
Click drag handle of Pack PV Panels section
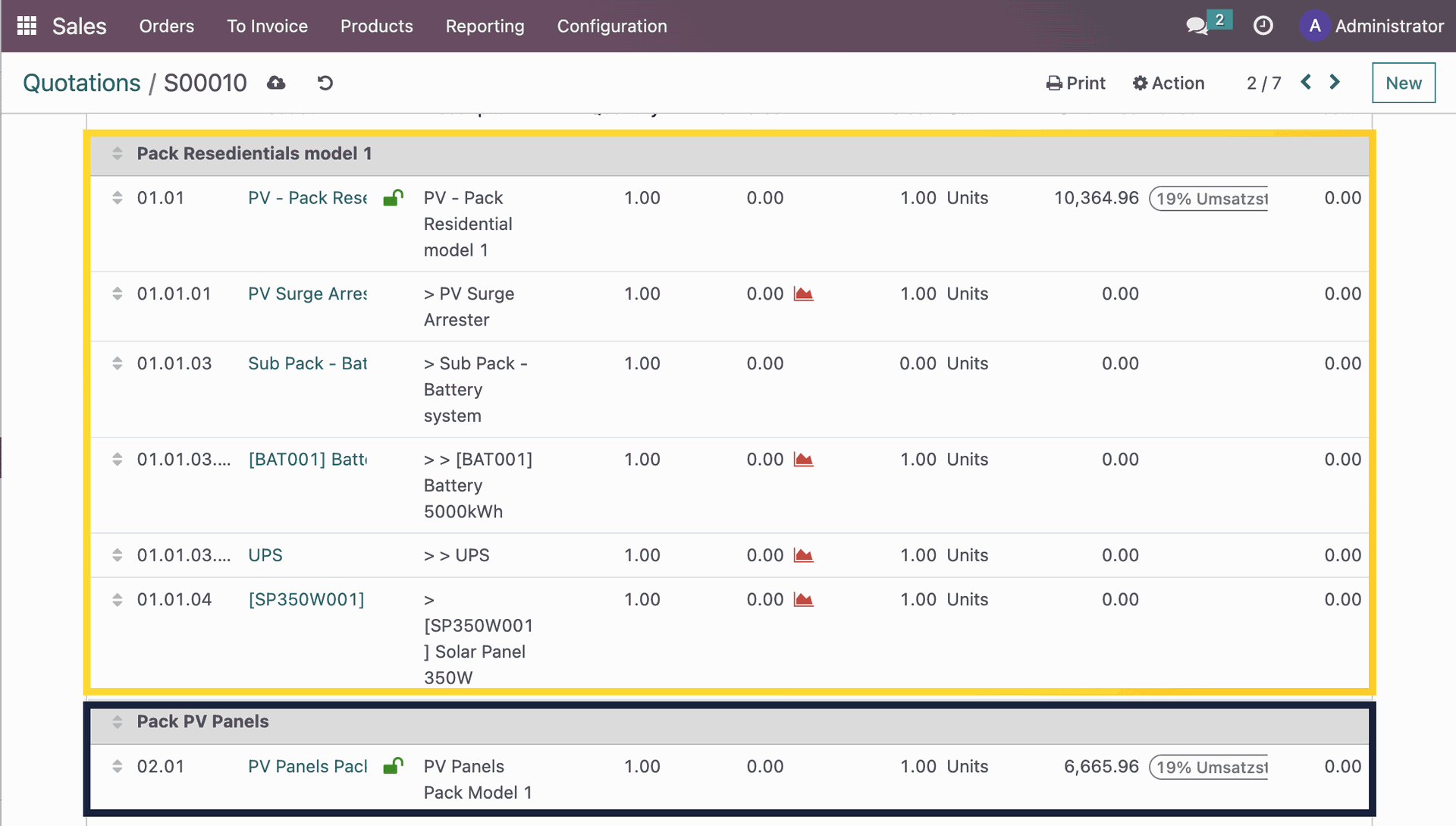coord(117,721)
